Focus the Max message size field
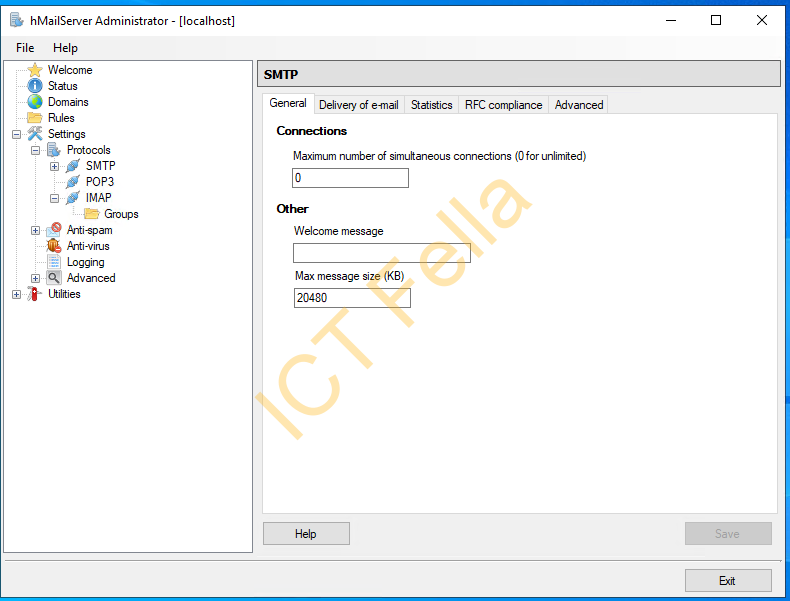Screen dimensions: 790x601 (x=352, y=298)
